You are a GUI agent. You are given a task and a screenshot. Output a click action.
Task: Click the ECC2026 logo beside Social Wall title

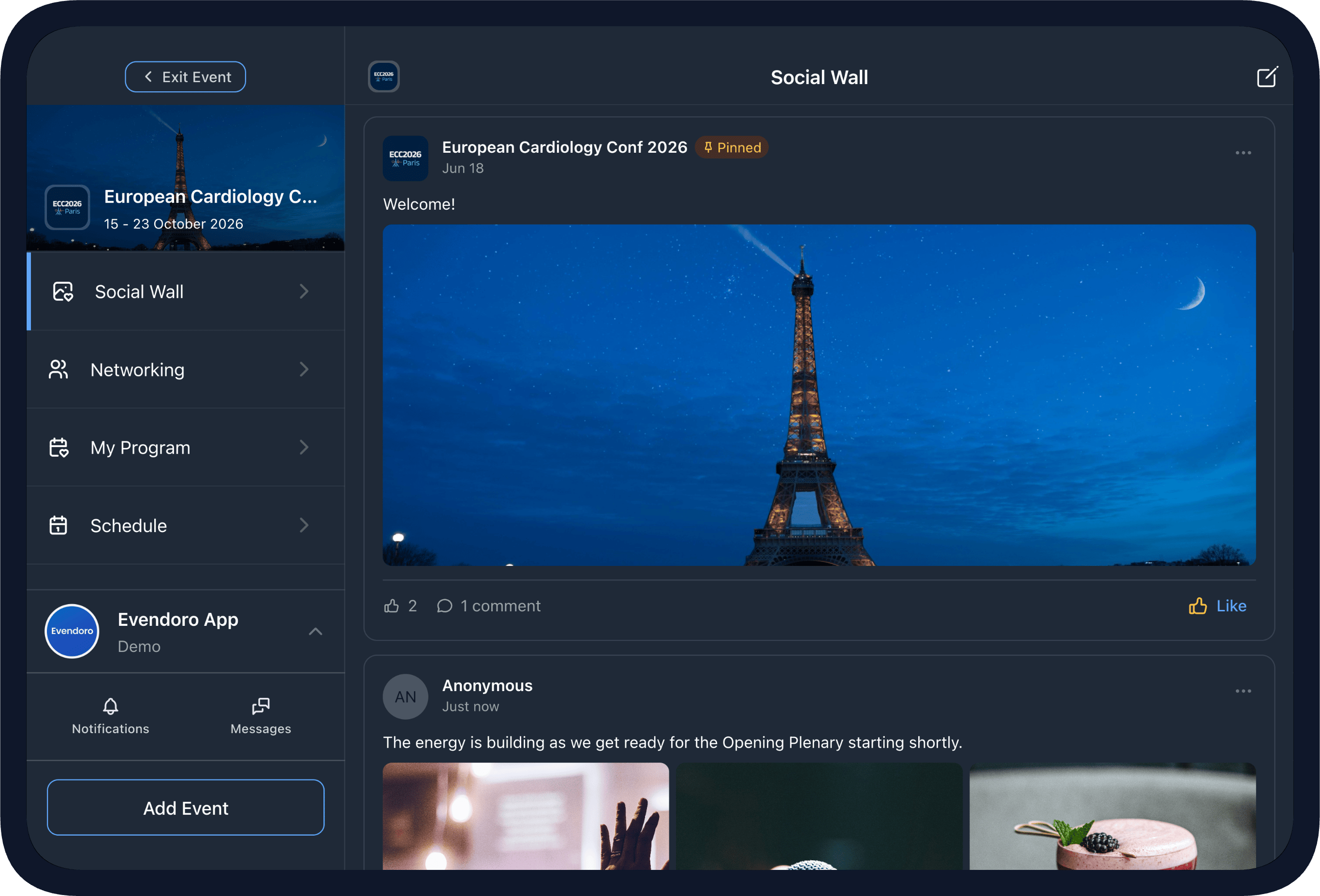pos(384,77)
